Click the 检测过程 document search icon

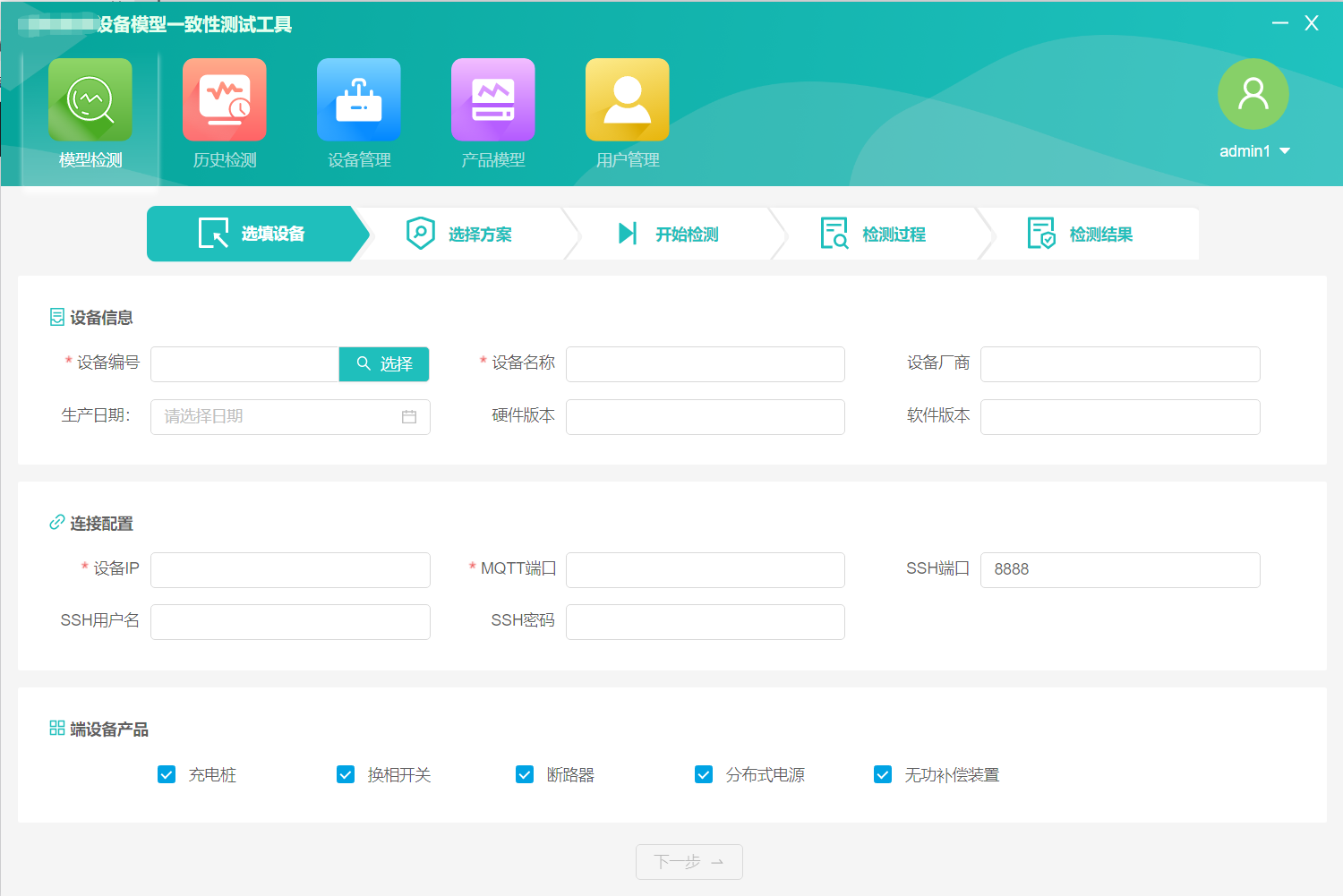coord(834,234)
